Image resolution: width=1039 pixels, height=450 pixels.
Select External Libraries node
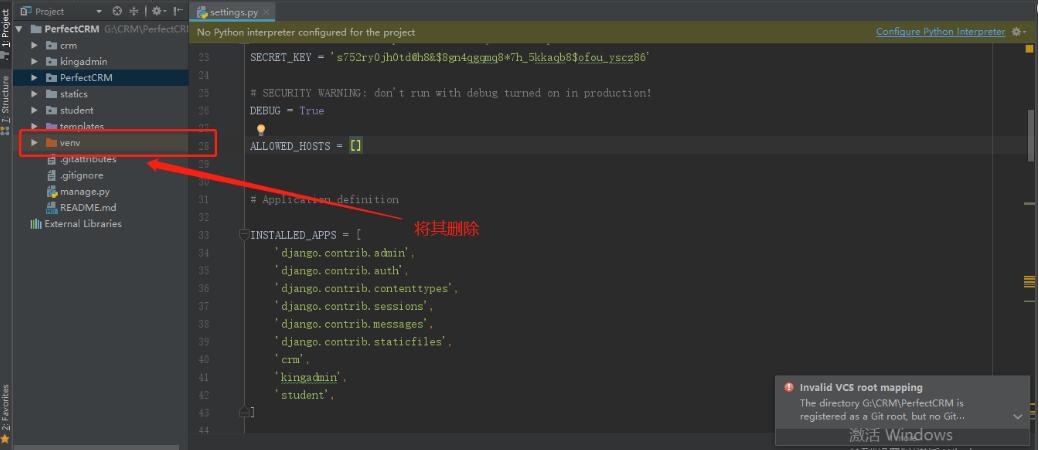(83, 224)
